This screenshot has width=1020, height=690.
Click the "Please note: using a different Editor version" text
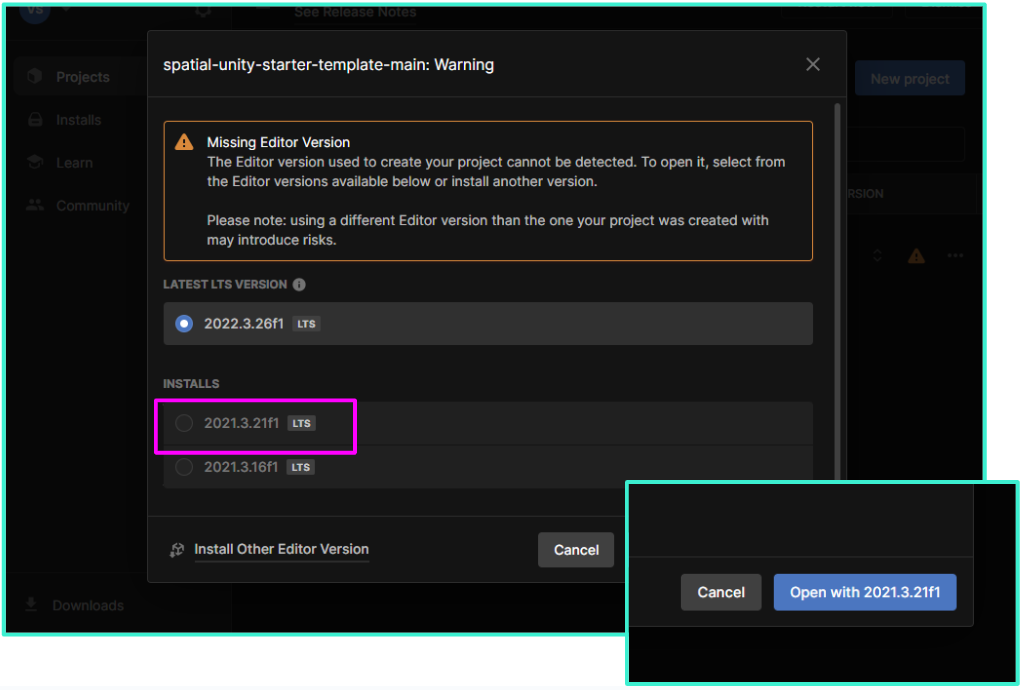pyautogui.click(x=488, y=230)
